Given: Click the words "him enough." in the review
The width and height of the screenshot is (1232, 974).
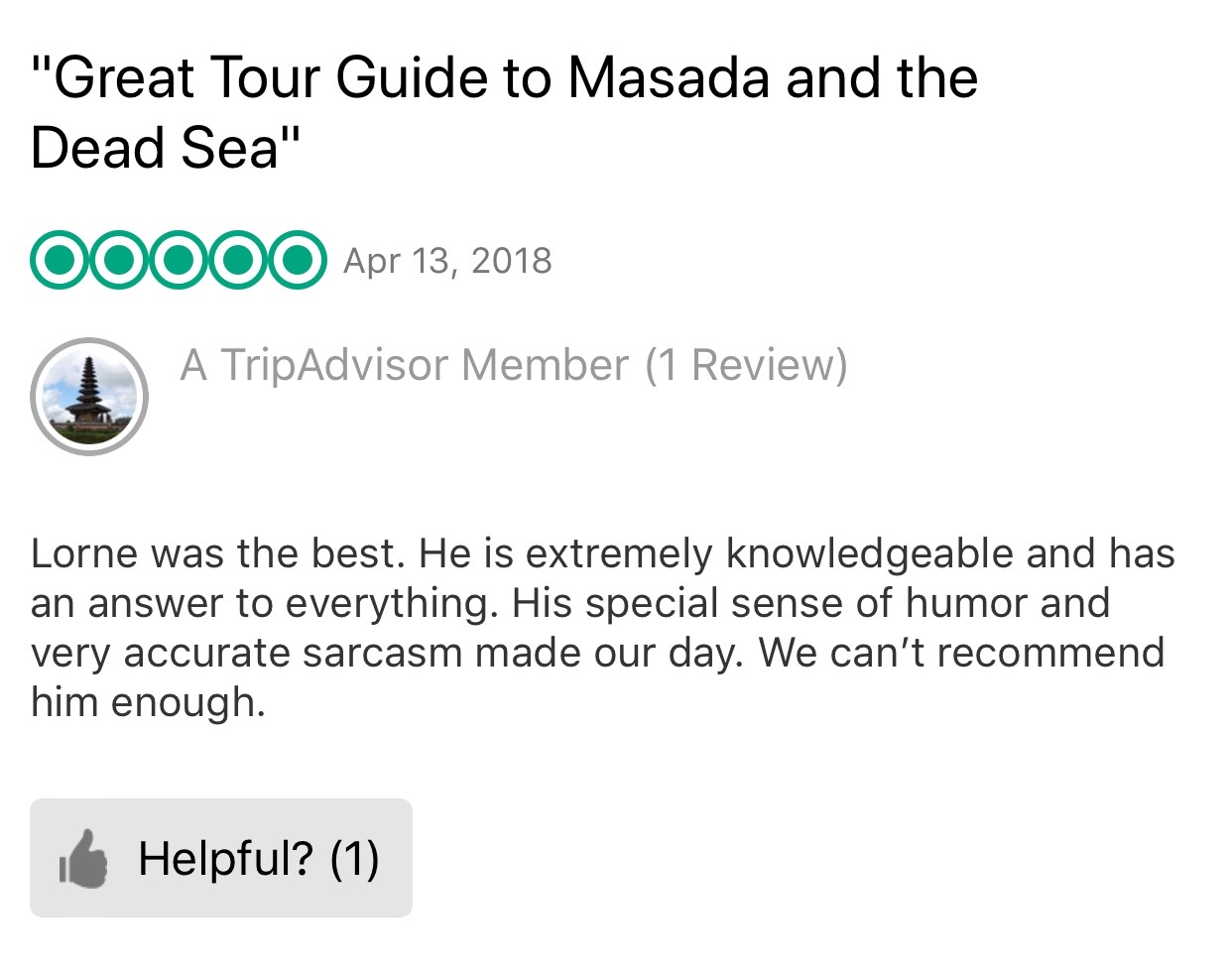Looking at the screenshot, I should [149, 702].
